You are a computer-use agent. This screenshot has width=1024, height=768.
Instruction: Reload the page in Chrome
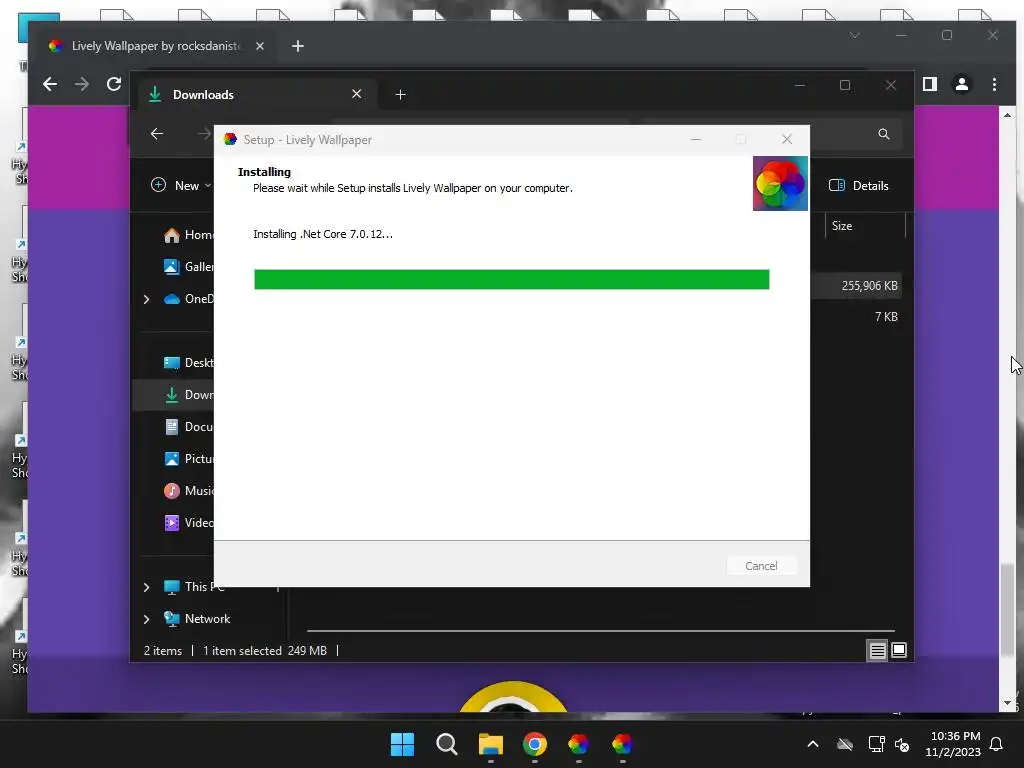114,84
